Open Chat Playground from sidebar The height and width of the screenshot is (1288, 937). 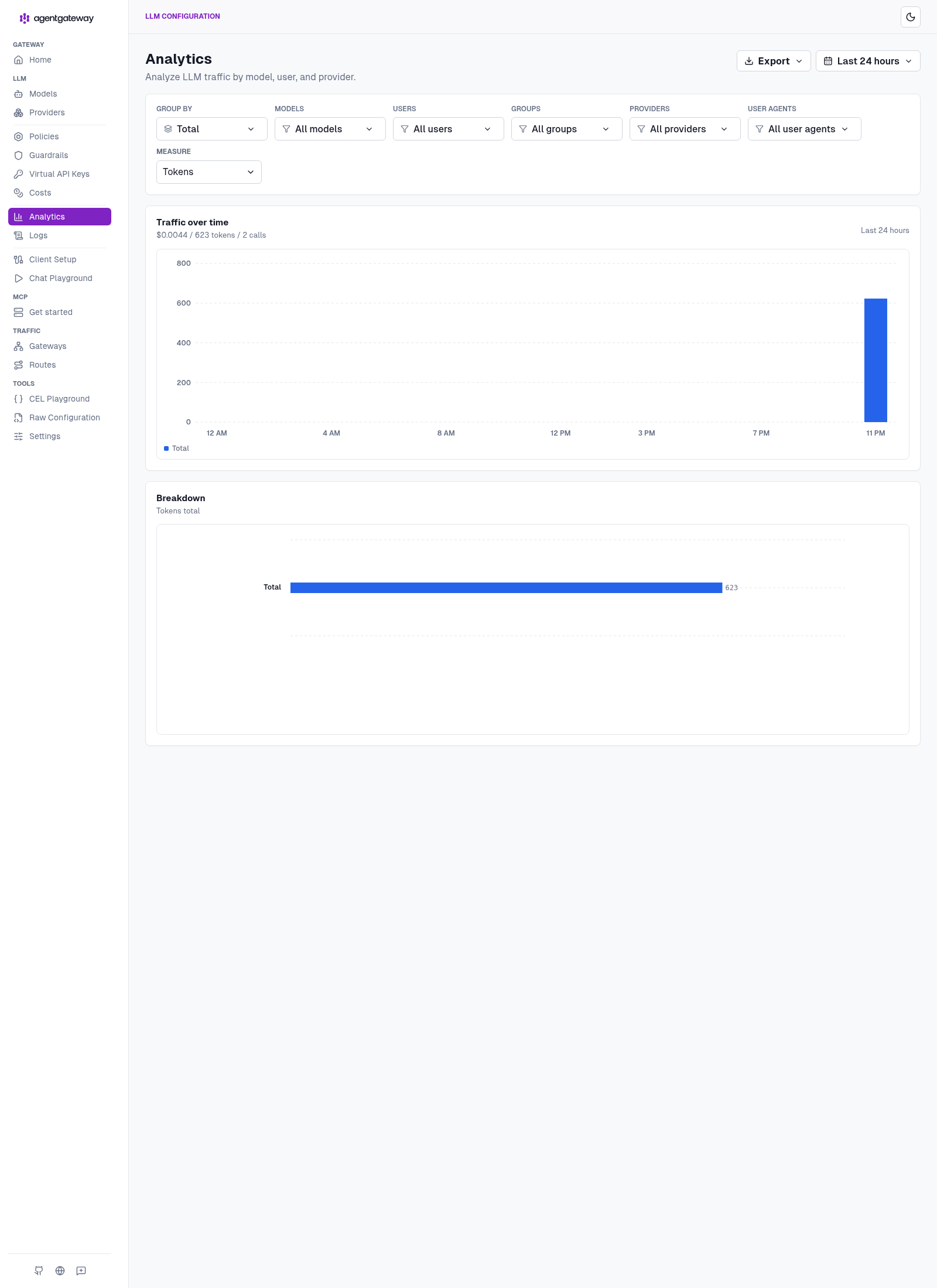coord(60,278)
